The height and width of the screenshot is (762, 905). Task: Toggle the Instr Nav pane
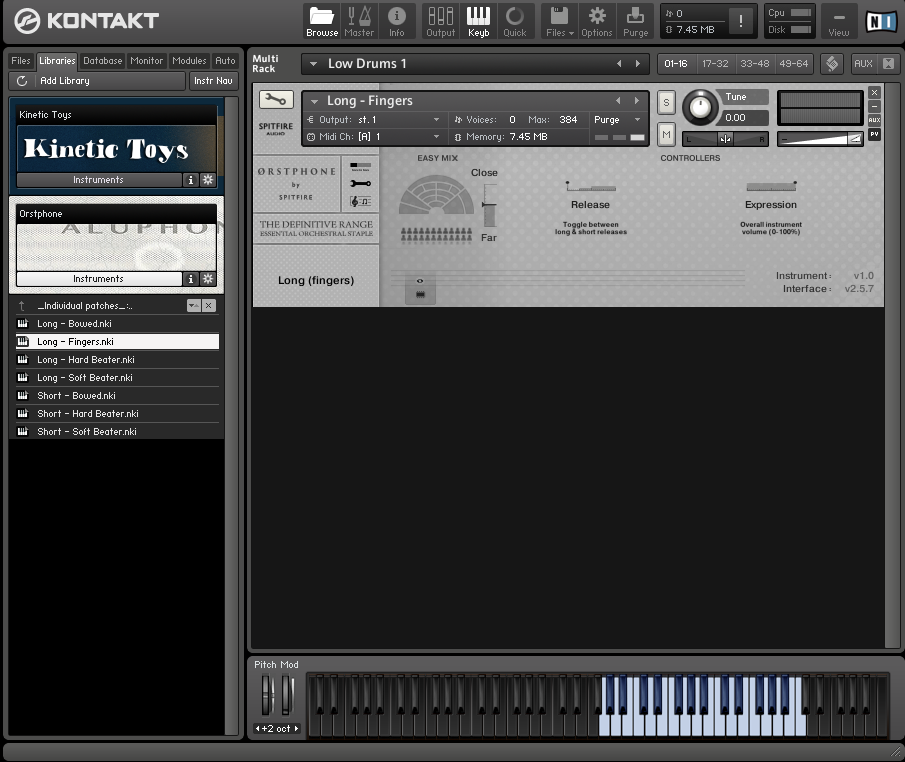(213, 81)
